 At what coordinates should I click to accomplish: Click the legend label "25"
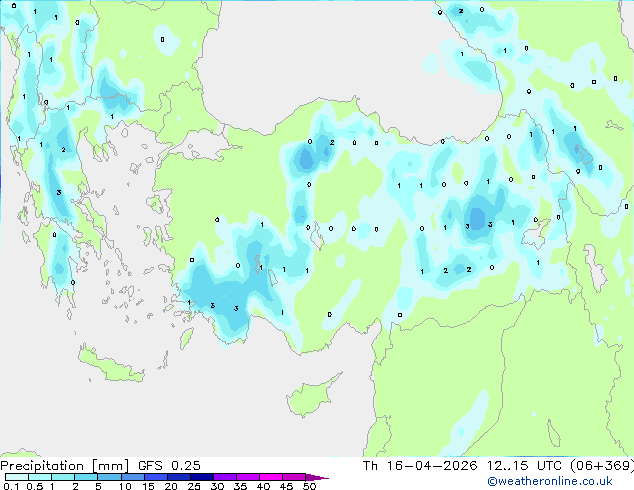[x=194, y=486]
